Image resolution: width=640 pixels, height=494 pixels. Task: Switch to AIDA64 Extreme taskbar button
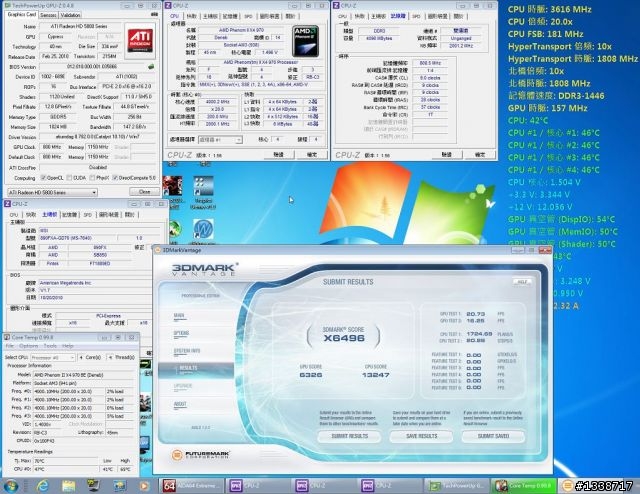coord(192,485)
